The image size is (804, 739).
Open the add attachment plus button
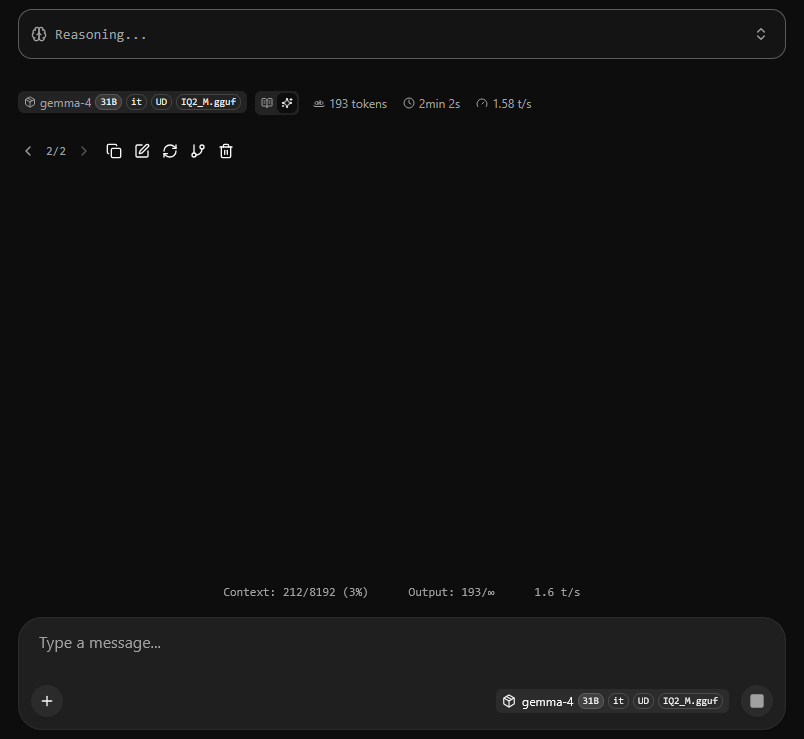(47, 701)
